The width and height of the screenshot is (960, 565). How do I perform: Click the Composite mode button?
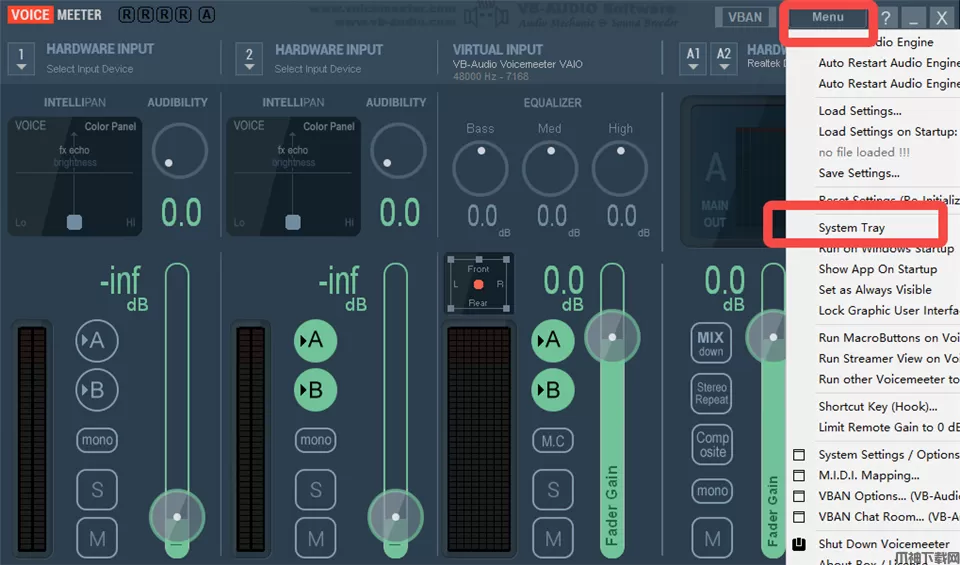pos(711,443)
